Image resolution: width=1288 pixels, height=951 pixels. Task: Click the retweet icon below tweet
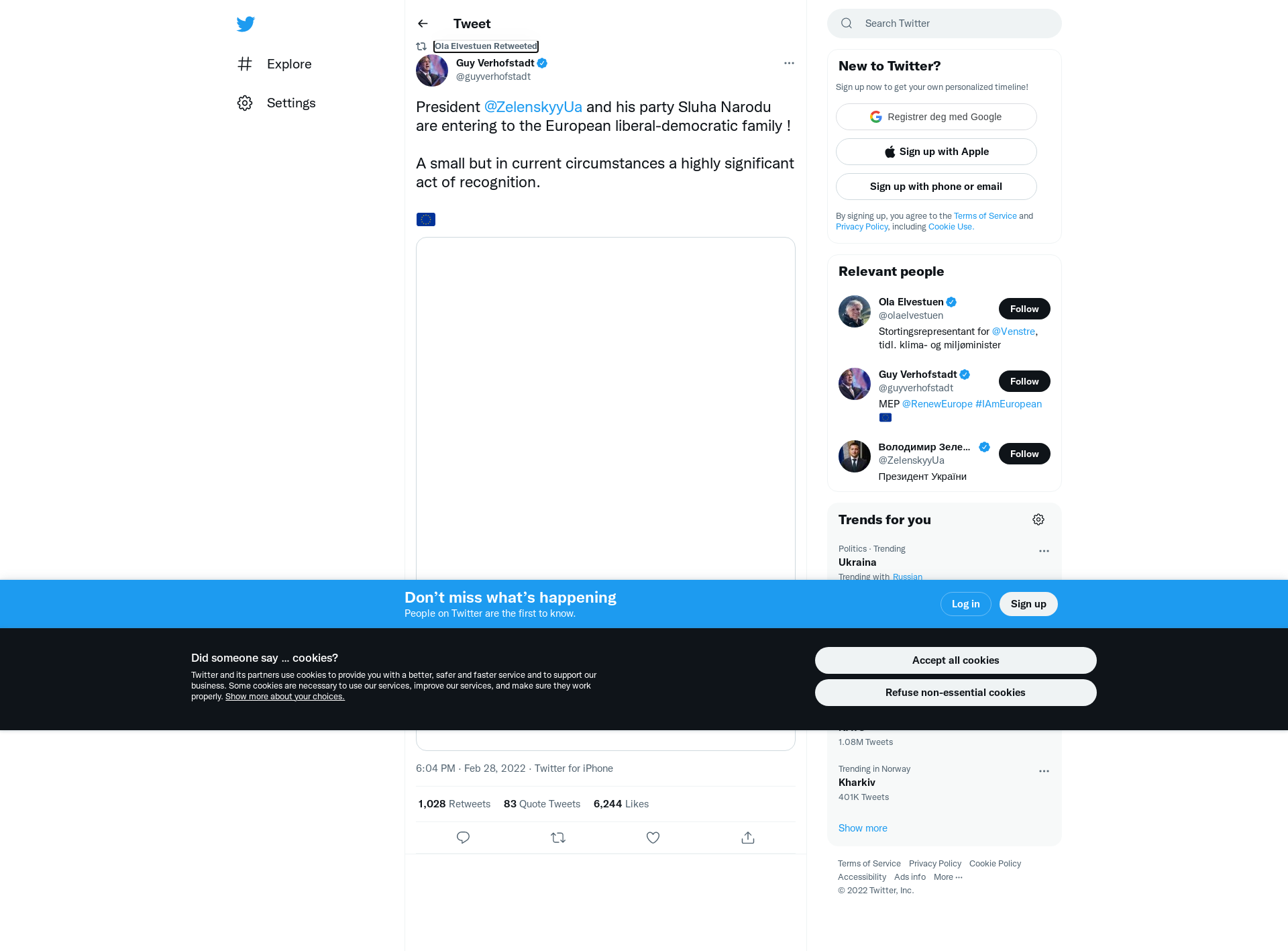pyautogui.click(x=558, y=838)
